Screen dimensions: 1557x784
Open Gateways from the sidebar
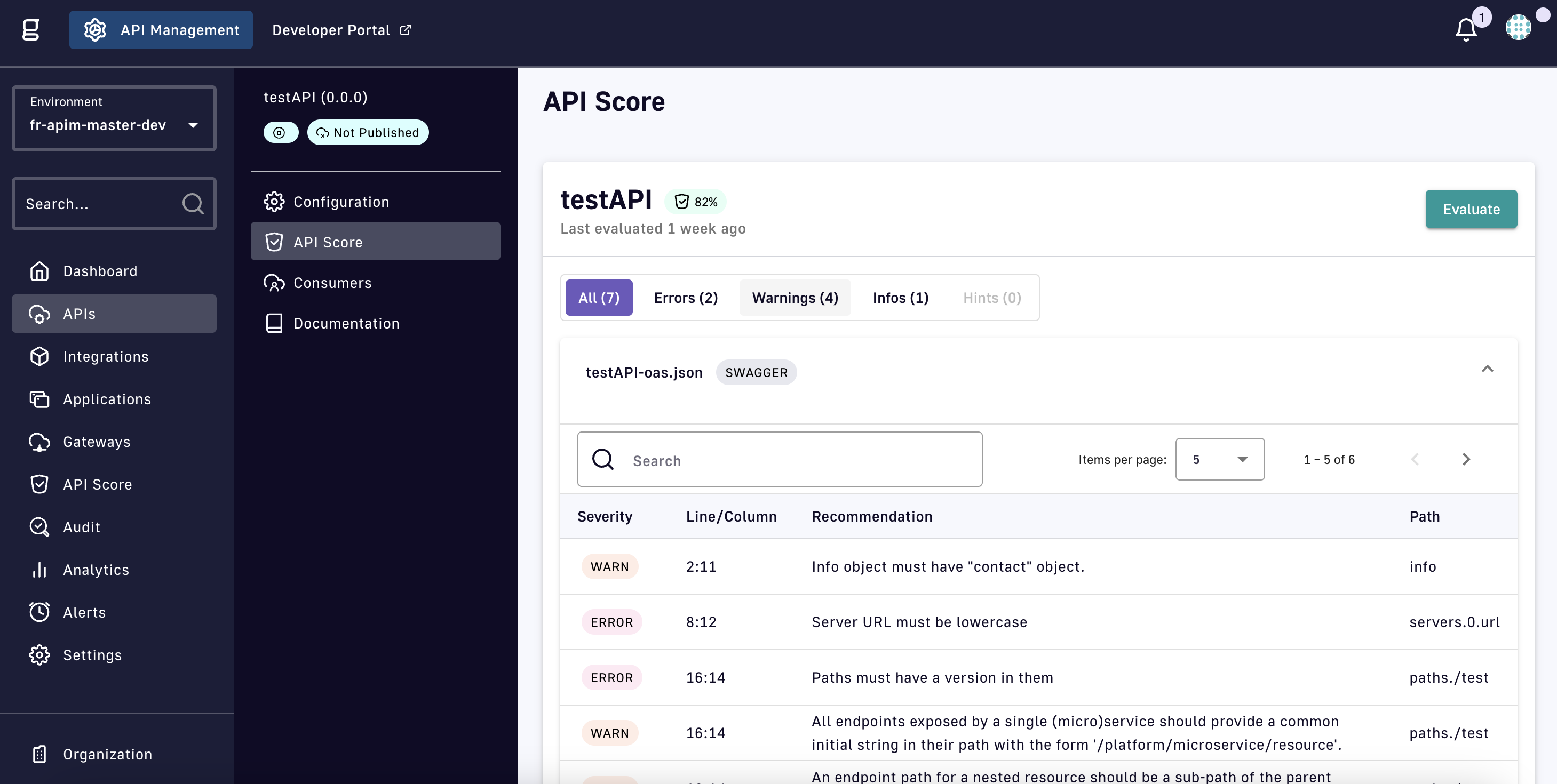click(x=97, y=442)
